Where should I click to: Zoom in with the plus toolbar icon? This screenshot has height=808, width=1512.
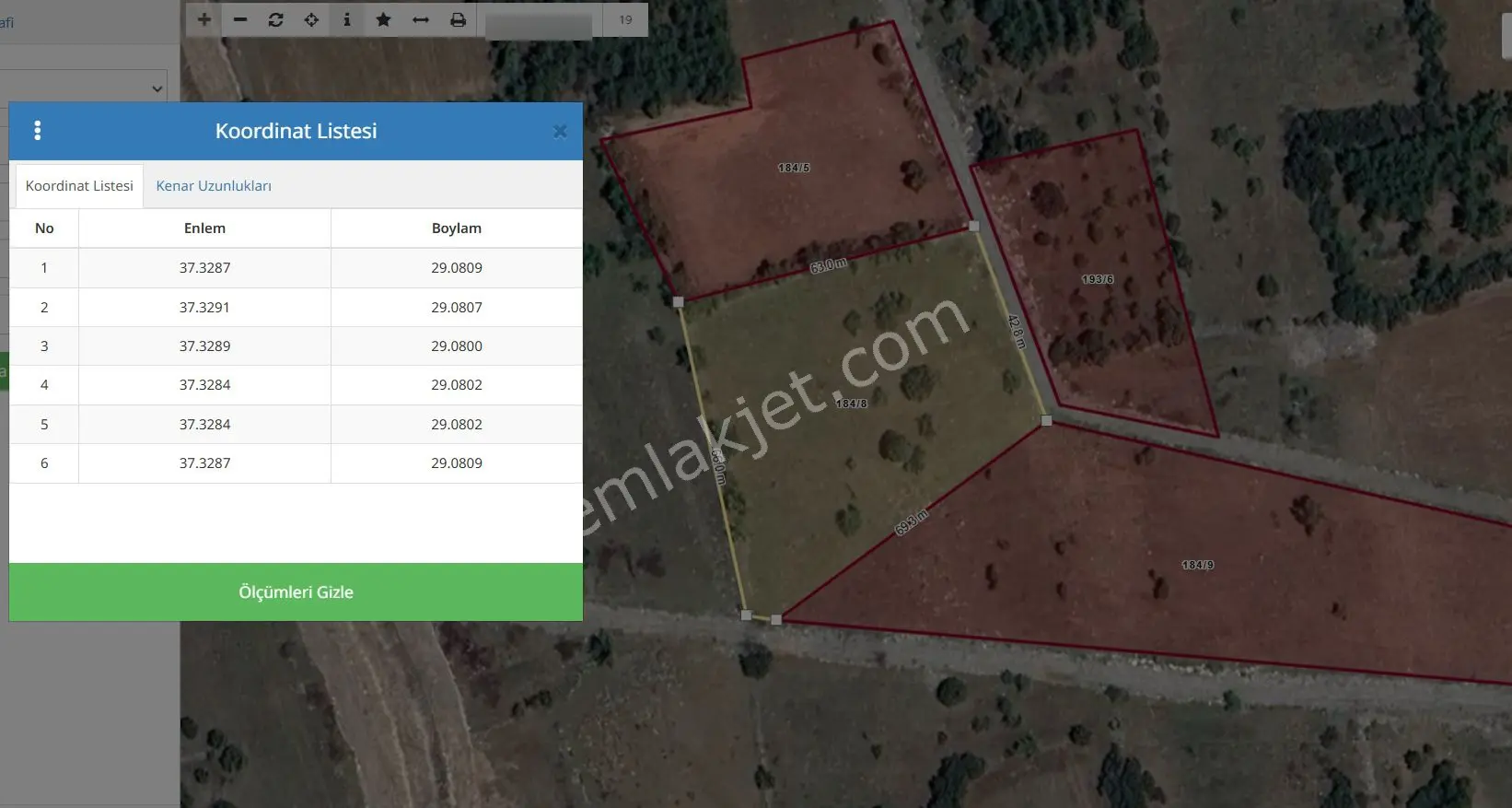tap(204, 19)
